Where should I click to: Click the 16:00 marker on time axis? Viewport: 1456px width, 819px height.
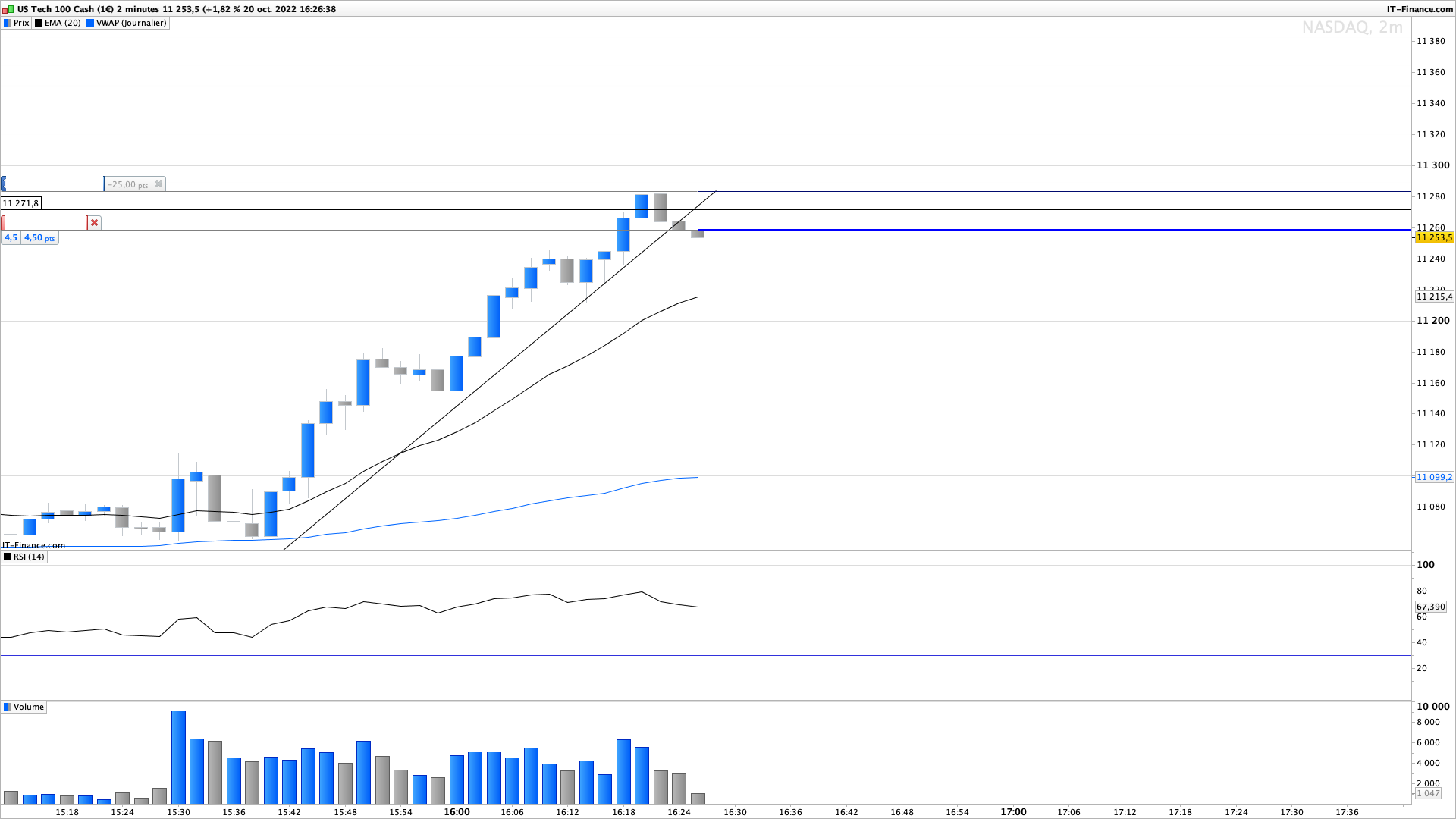pyautogui.click(x=457, y=812)
